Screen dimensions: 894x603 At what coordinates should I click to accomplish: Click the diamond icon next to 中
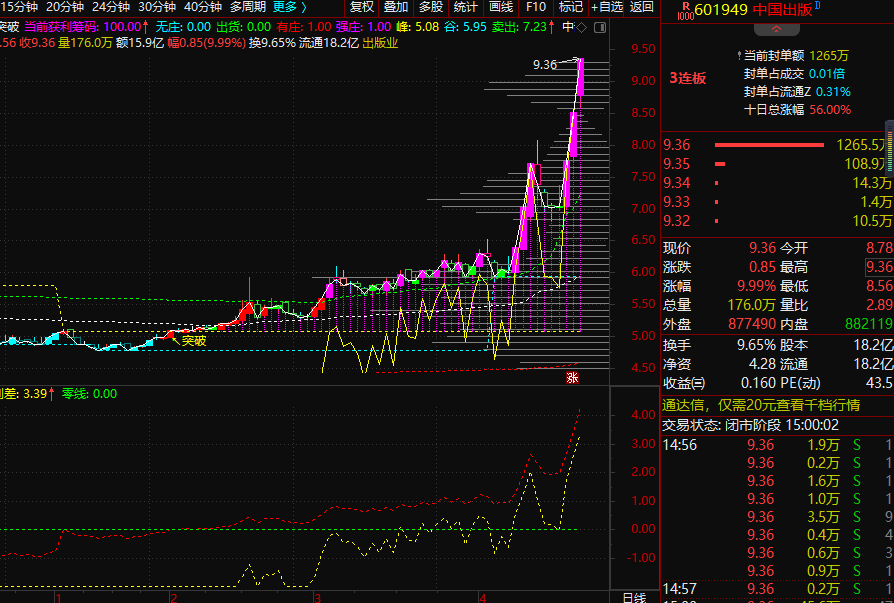584,27
